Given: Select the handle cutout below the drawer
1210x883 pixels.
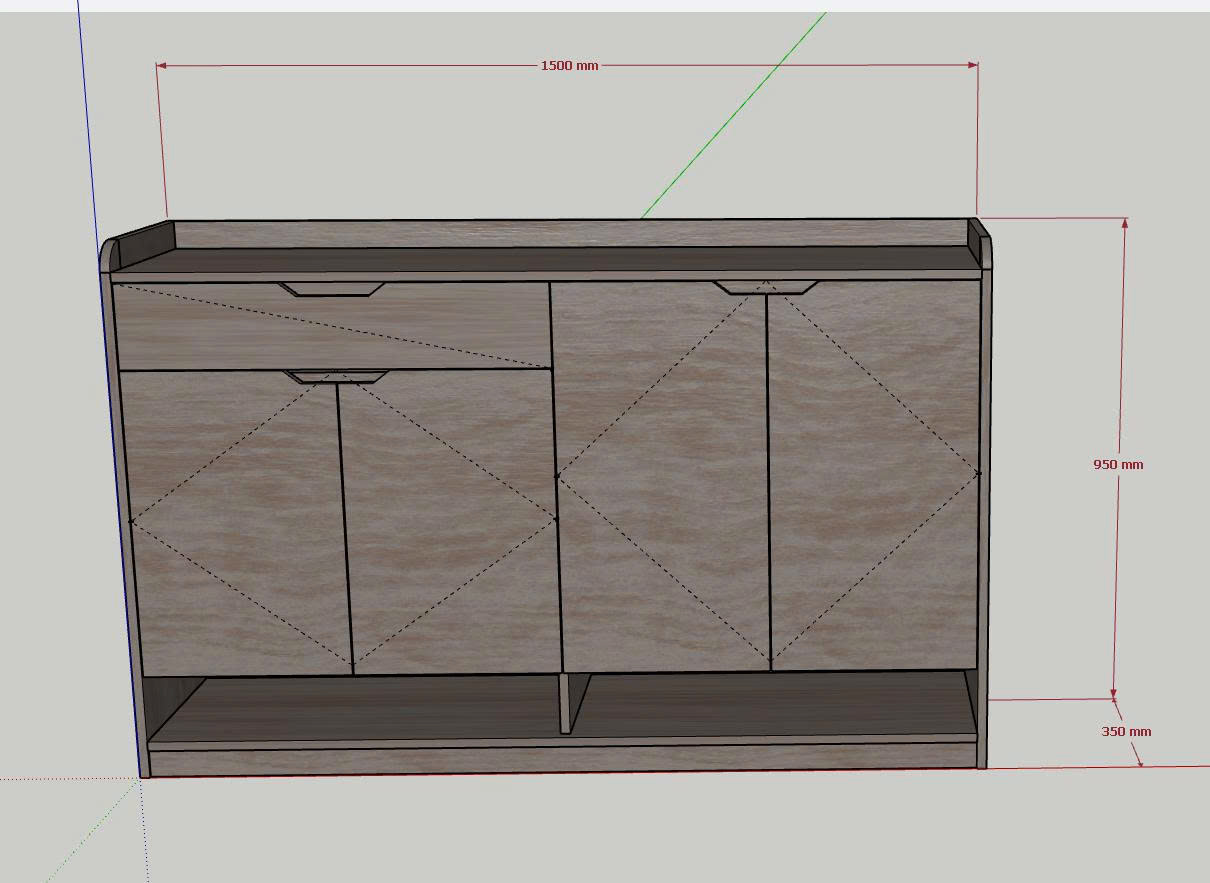Looking at the screenshot, I should click(336, 377).
